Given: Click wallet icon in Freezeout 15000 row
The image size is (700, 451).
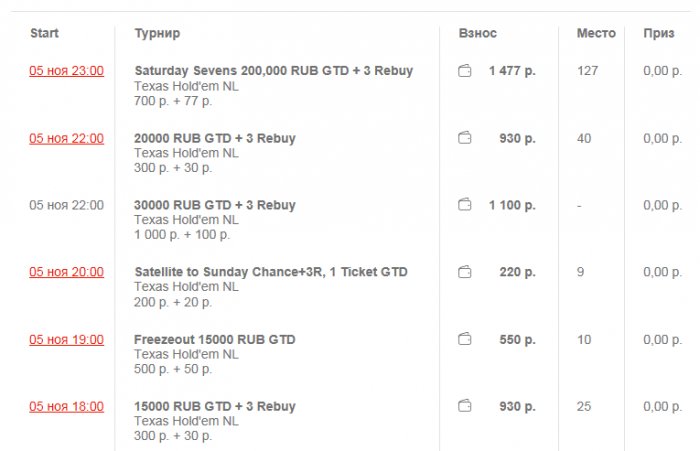Looking at the screenshot, I should [465, 340].
